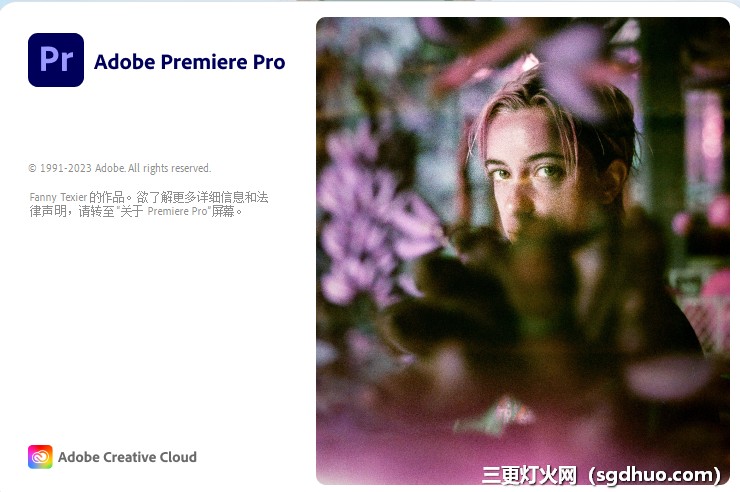Click the word "Premiere" in the title

[x=204, y=62]
